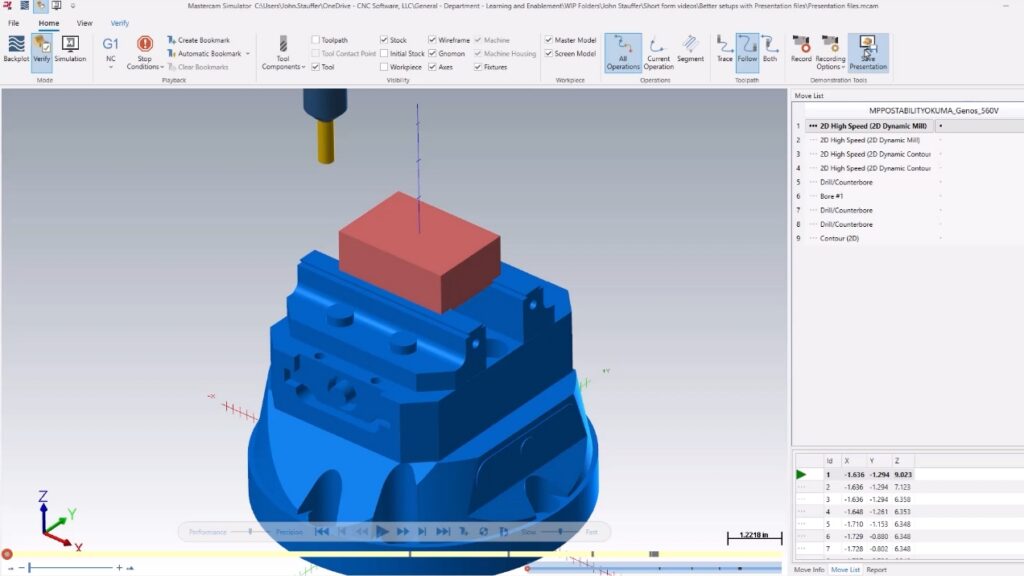This screenshot has width=1024, height=576.
Task: Select the Backplot mode icon
Action: coord(15,44)
